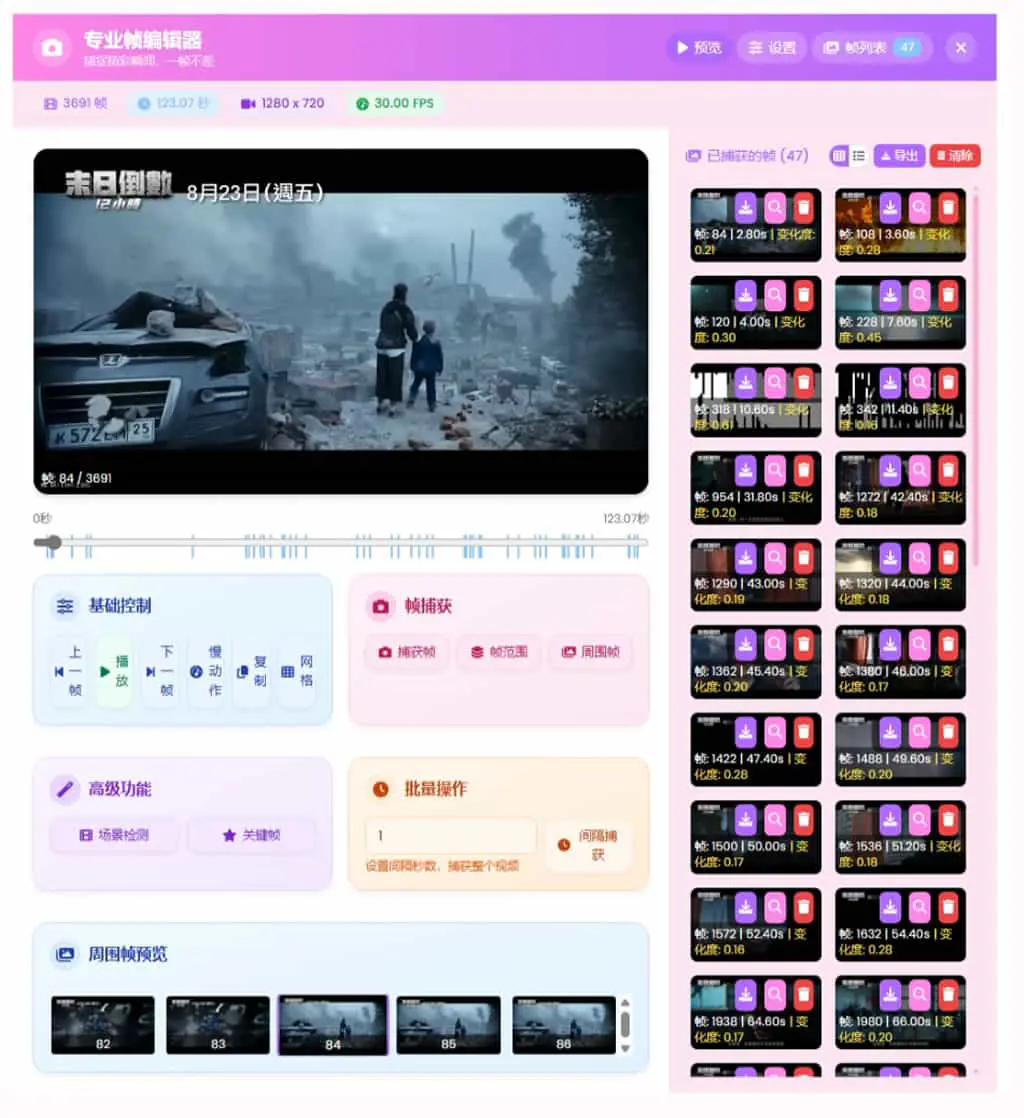
Task: Download captured frame 1980
Action: (890, 995)
